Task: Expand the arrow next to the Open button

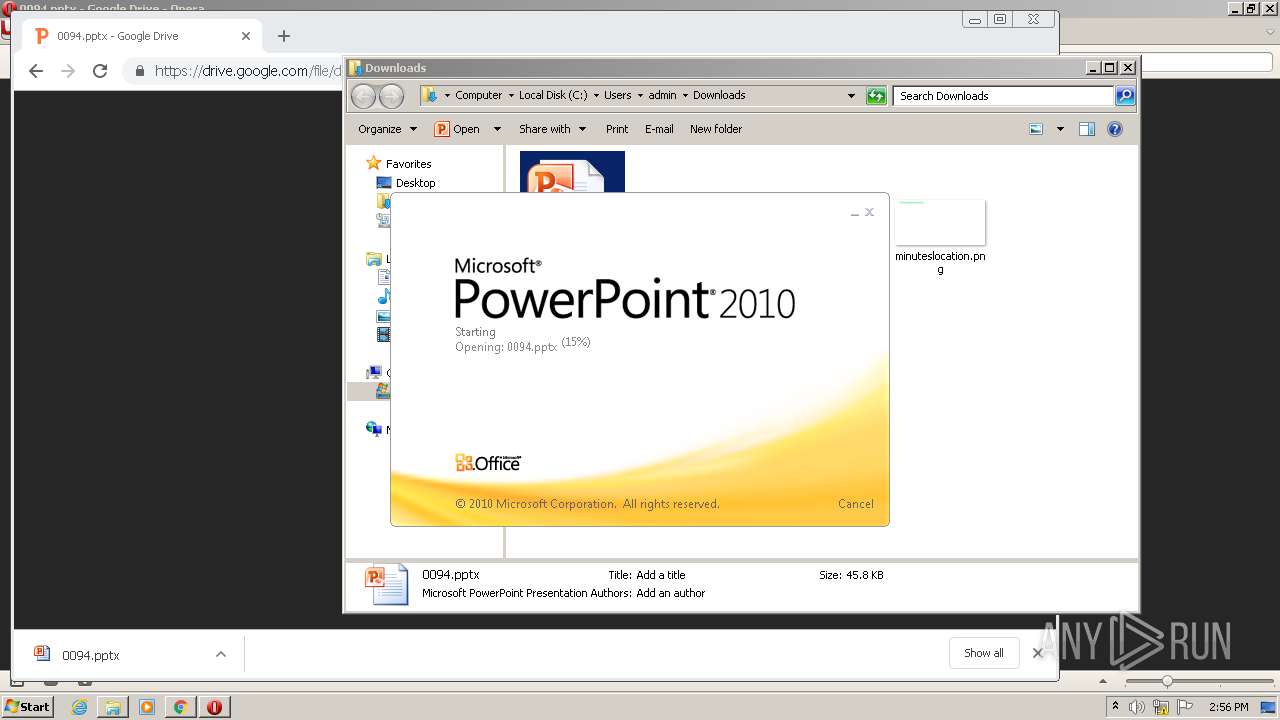Action: click(x=497, y=129)
